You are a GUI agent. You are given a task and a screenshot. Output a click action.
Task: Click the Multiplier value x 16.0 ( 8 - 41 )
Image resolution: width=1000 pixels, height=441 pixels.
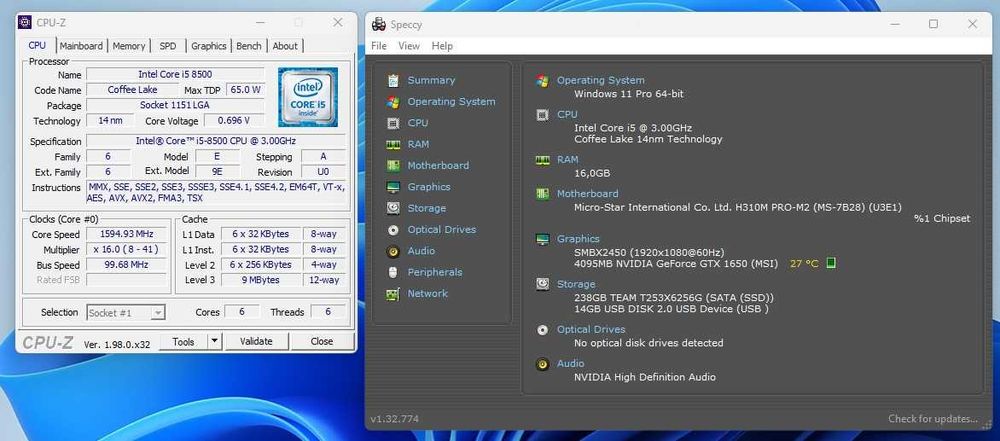click(x=128, y=250)
